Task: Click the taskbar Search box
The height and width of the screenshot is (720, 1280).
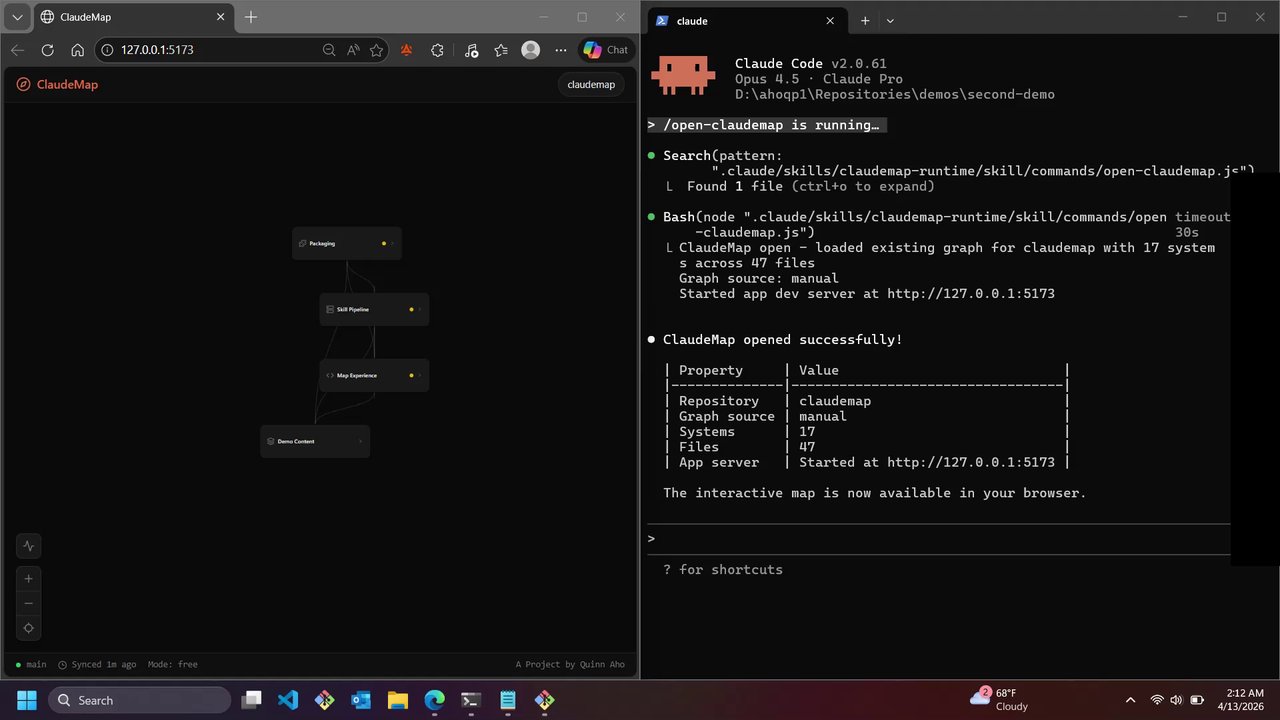Action: click(x=139, y=700)
